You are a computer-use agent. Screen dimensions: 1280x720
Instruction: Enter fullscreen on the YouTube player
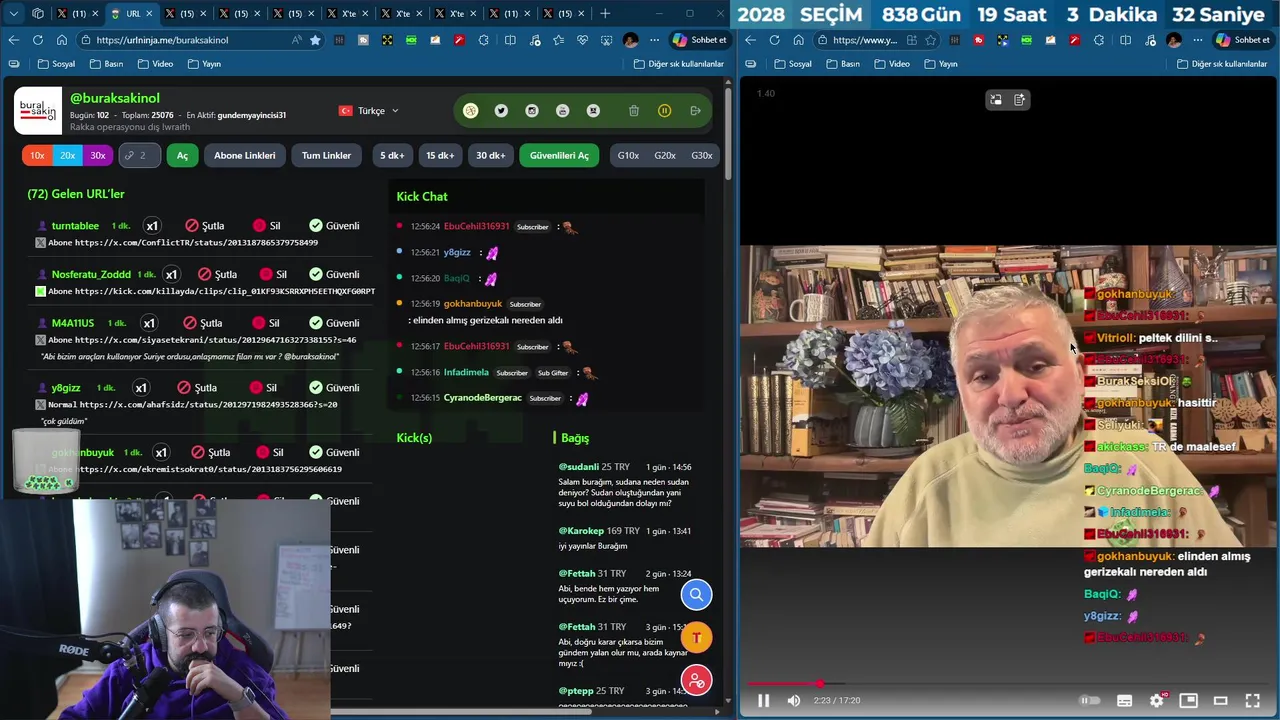(x=1252, y=701)
